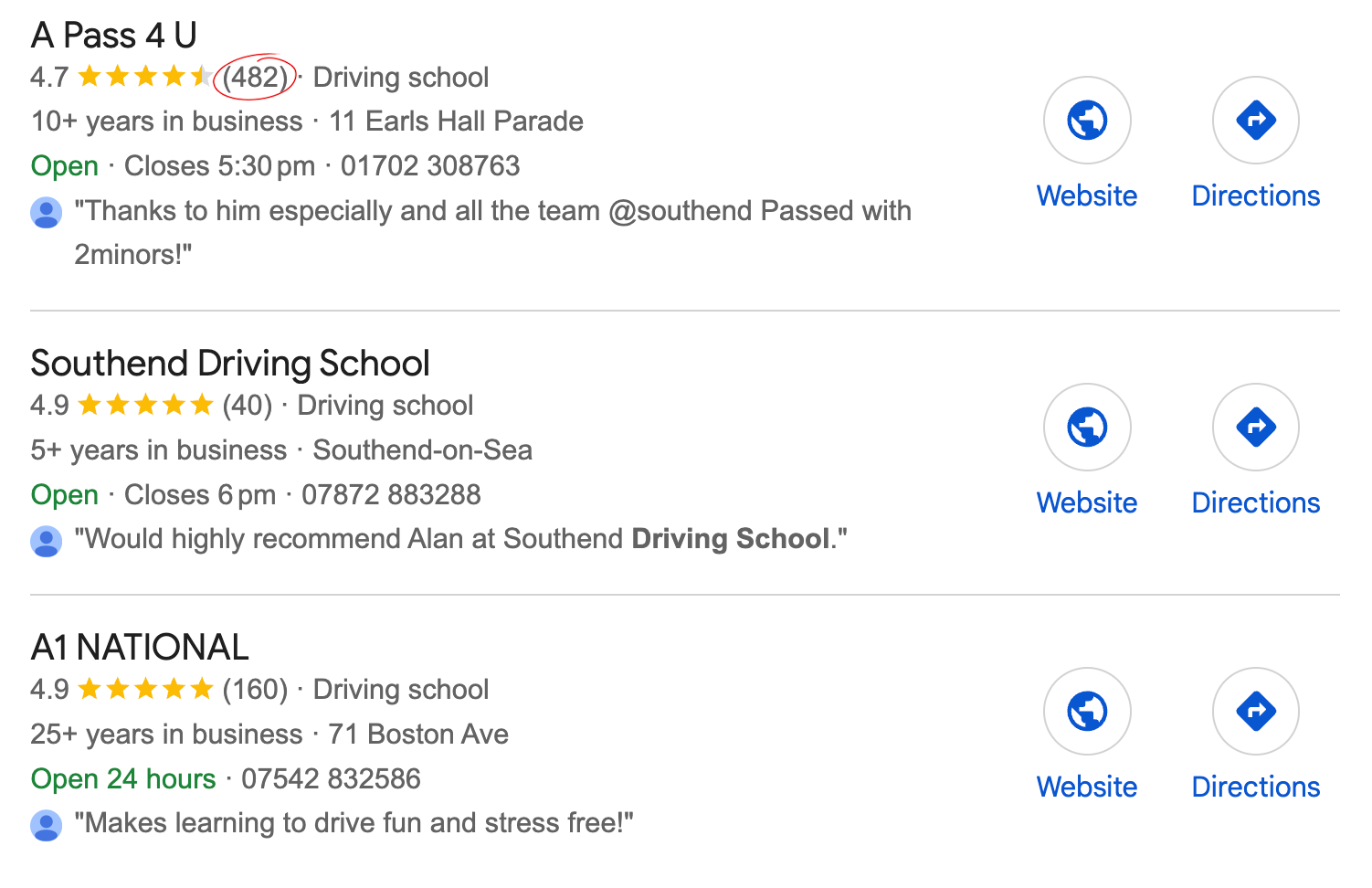Viewport: 1372px width, 888px height.
Task: Open the A1 NATIONAL listing
Action: (x=139, y=647)
